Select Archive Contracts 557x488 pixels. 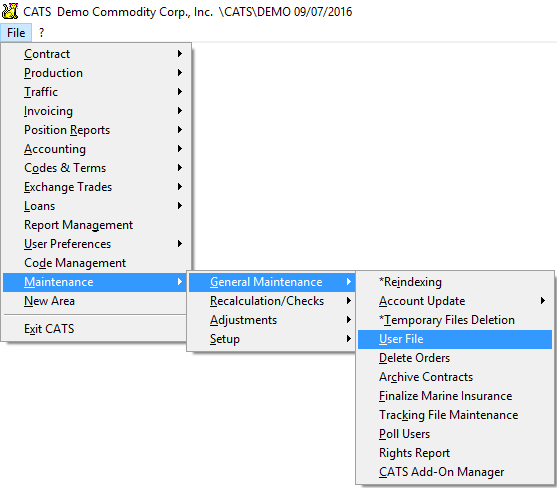coord(455,377)
